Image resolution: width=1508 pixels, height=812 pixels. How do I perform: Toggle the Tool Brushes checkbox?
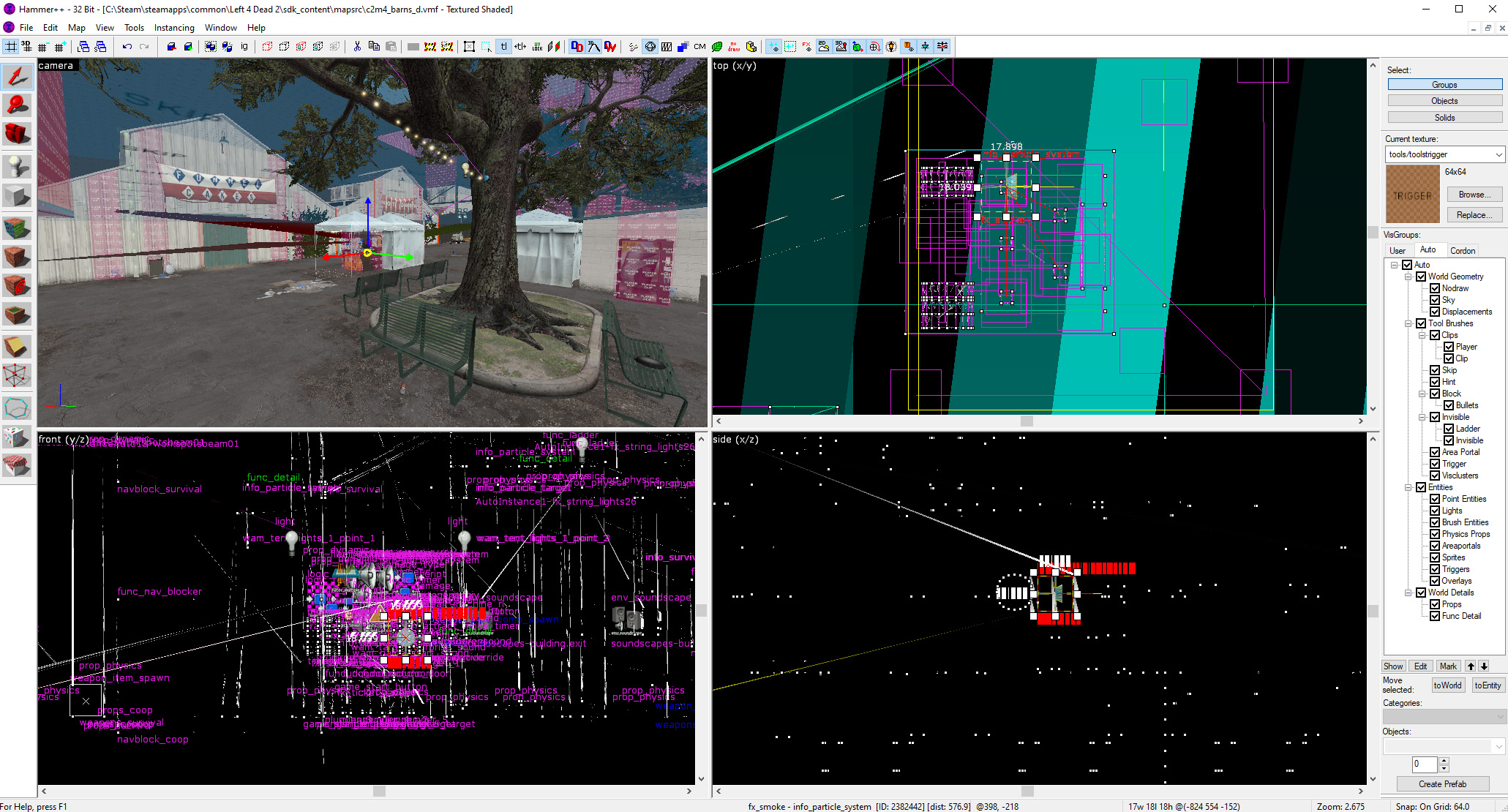[x=1421, y=323]
